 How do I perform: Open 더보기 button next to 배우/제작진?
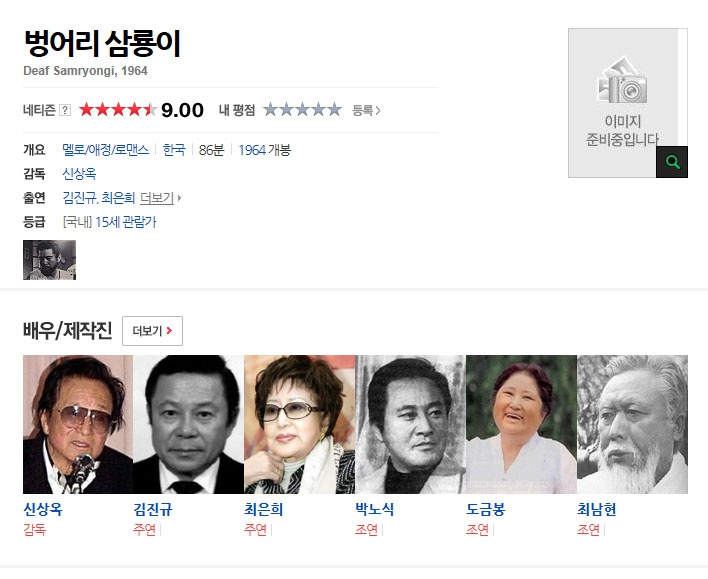(153, 331)
